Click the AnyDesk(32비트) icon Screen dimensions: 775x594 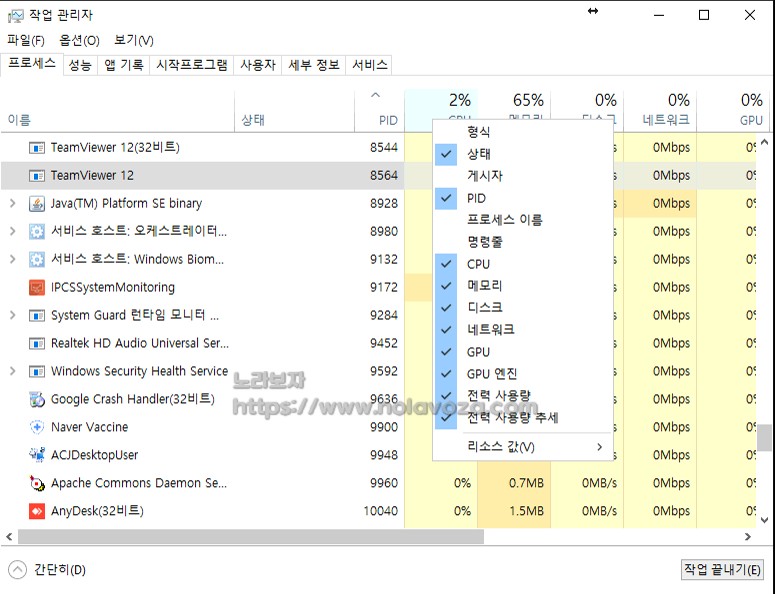coord(37,511)
